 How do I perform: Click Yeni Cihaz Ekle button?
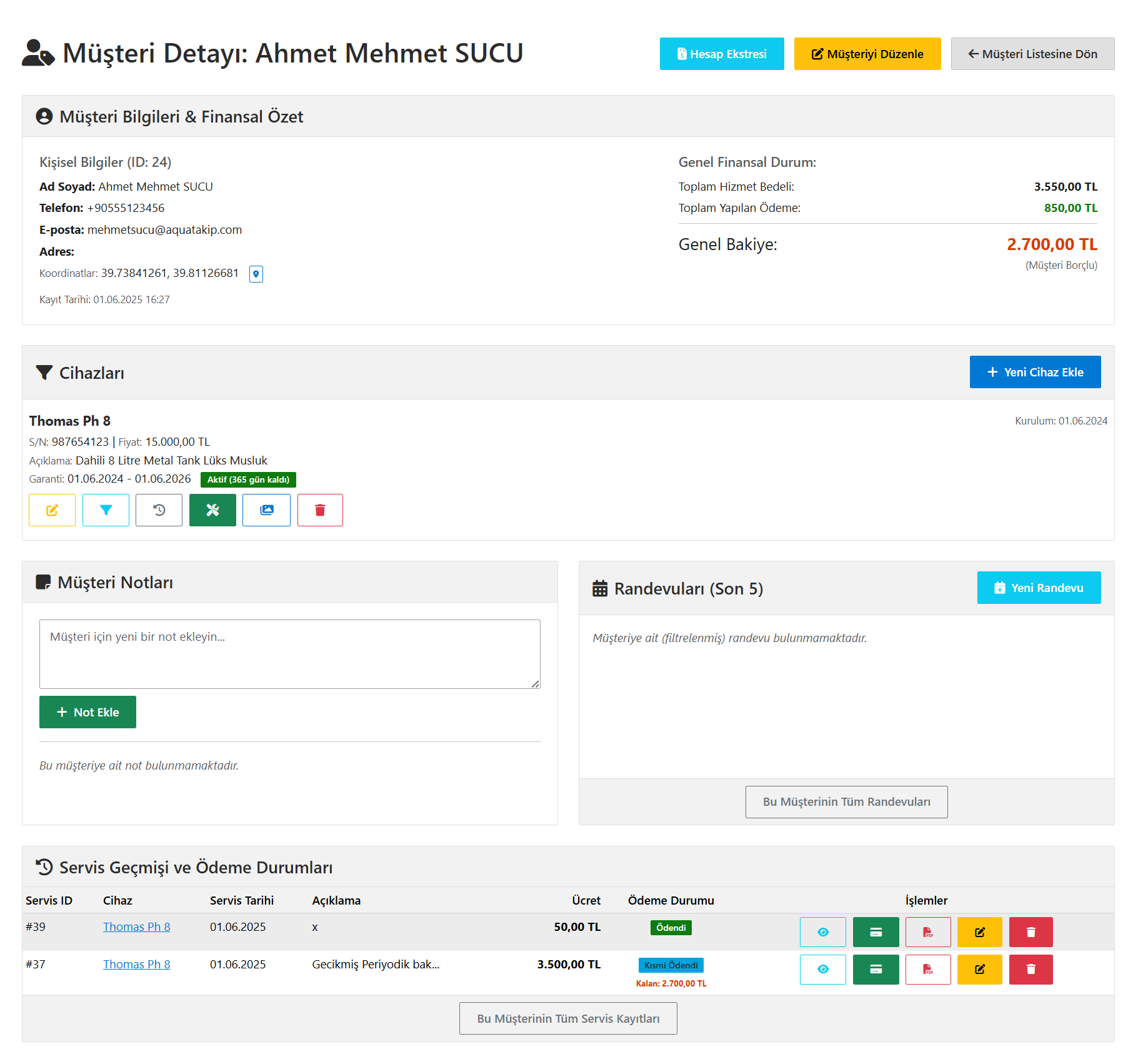point(1035,372)
